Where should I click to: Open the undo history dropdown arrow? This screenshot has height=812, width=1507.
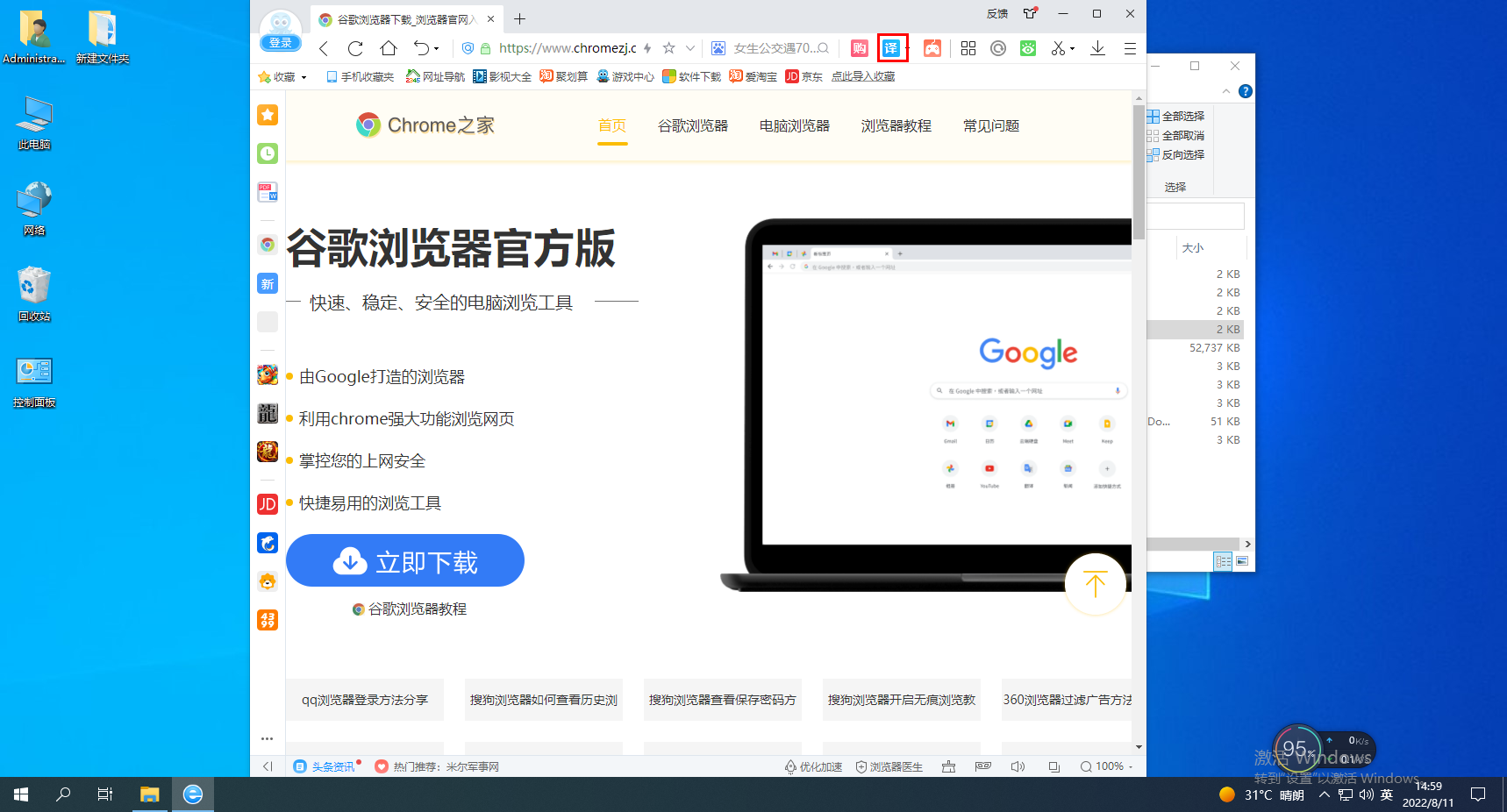tap(436, 49)
